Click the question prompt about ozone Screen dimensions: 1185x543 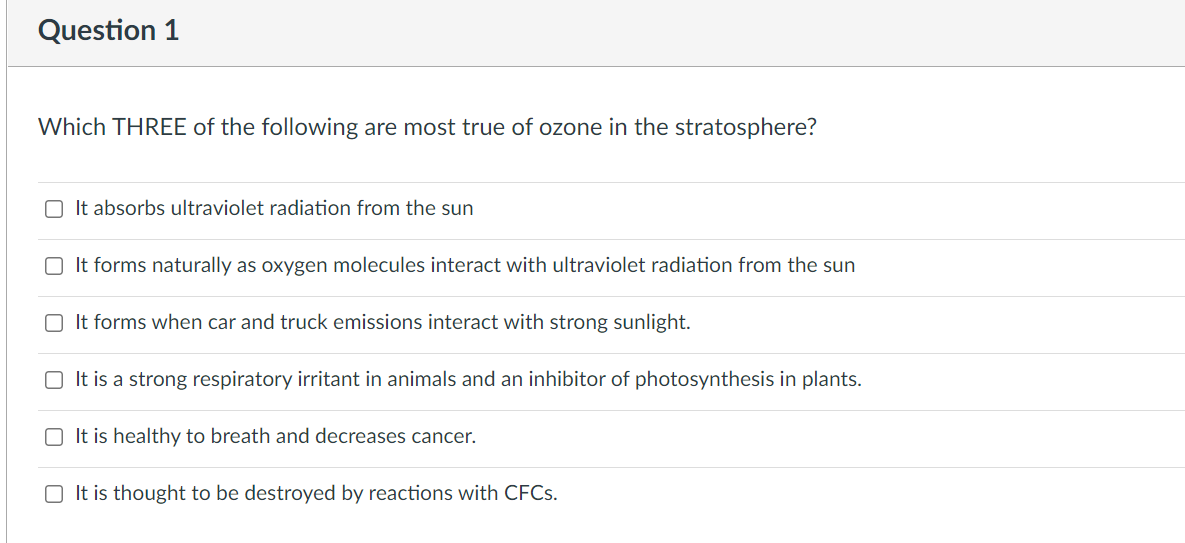coord(427,128)
